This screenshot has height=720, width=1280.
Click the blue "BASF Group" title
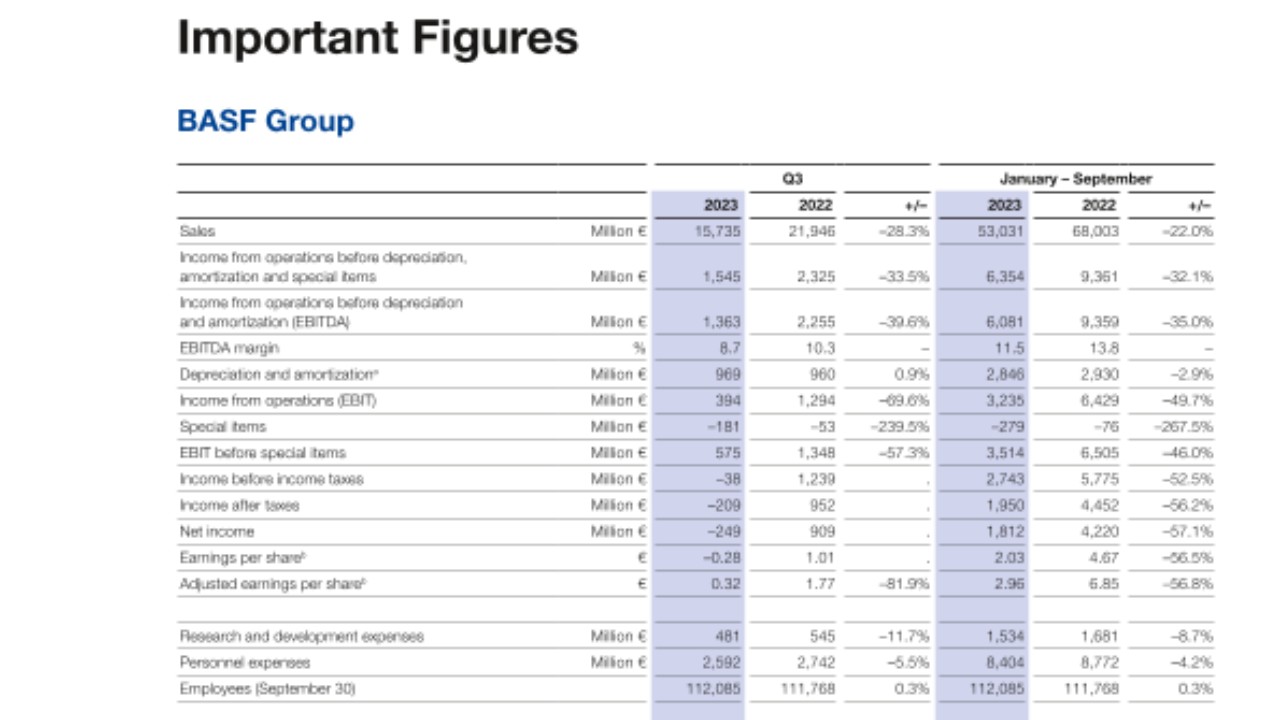click(x=265, y=121)
